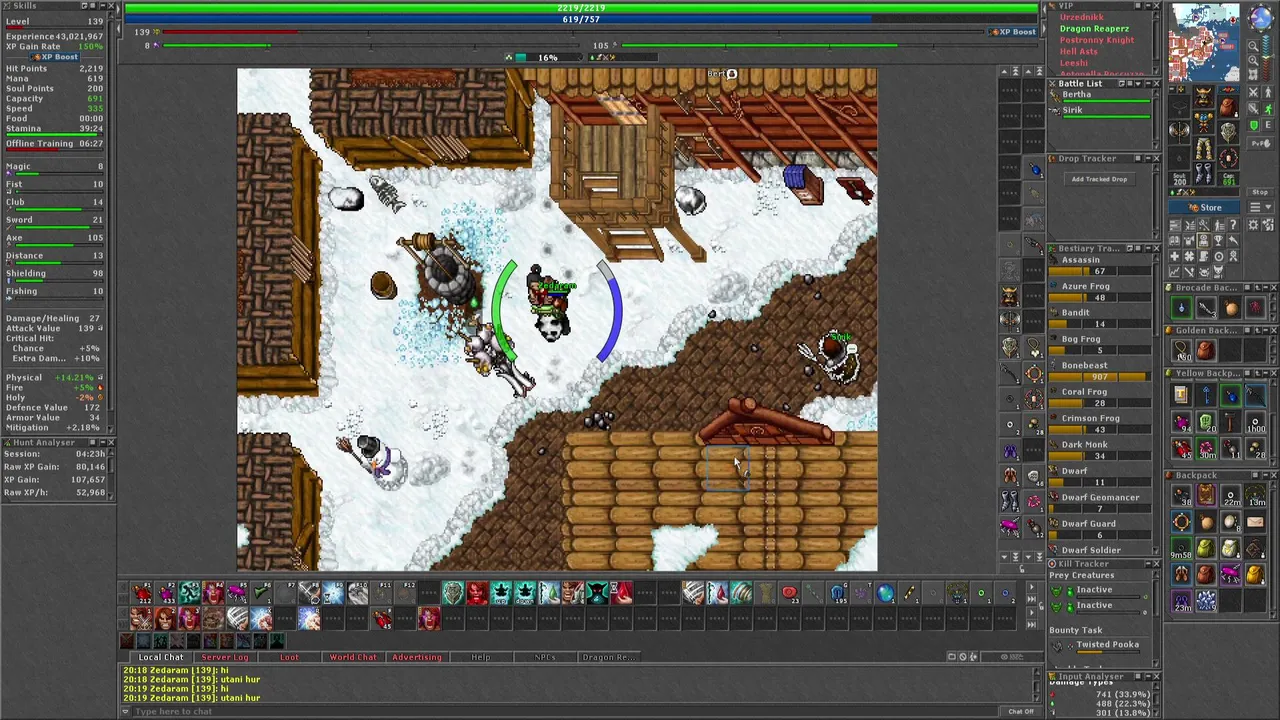Screen dimensions: 1280x720
Task: Toggle expert mode E button
Action: pyautogui.click(x=1268, y=125)
